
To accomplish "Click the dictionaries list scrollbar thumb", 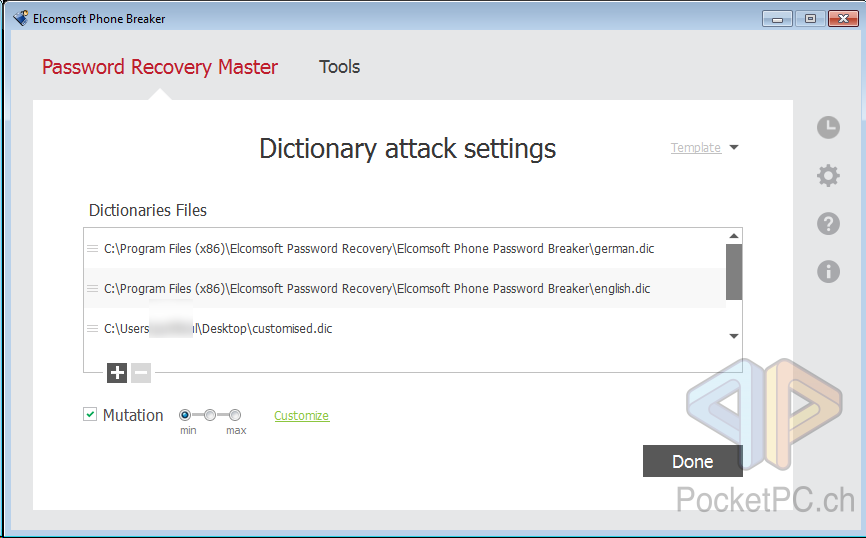I will pyautogui.click(x=733, y=272).
